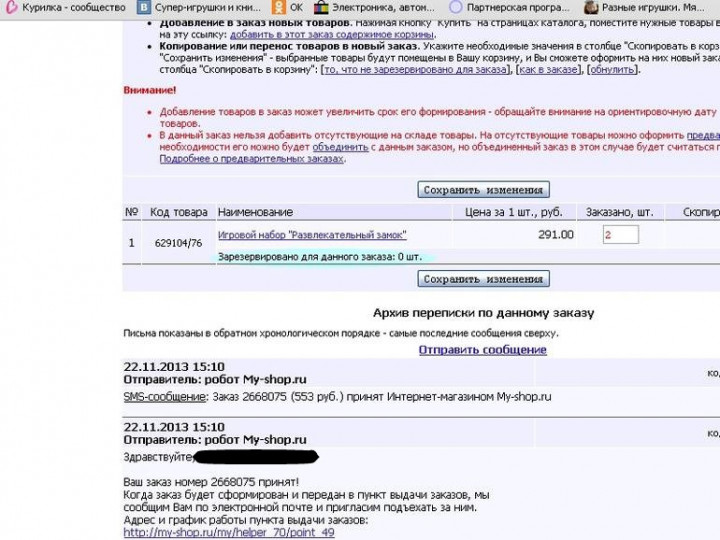Click 'Зарезервировано для данного заказа: 0 шт.' text
The image size is (720, 540).
point(320,257)
